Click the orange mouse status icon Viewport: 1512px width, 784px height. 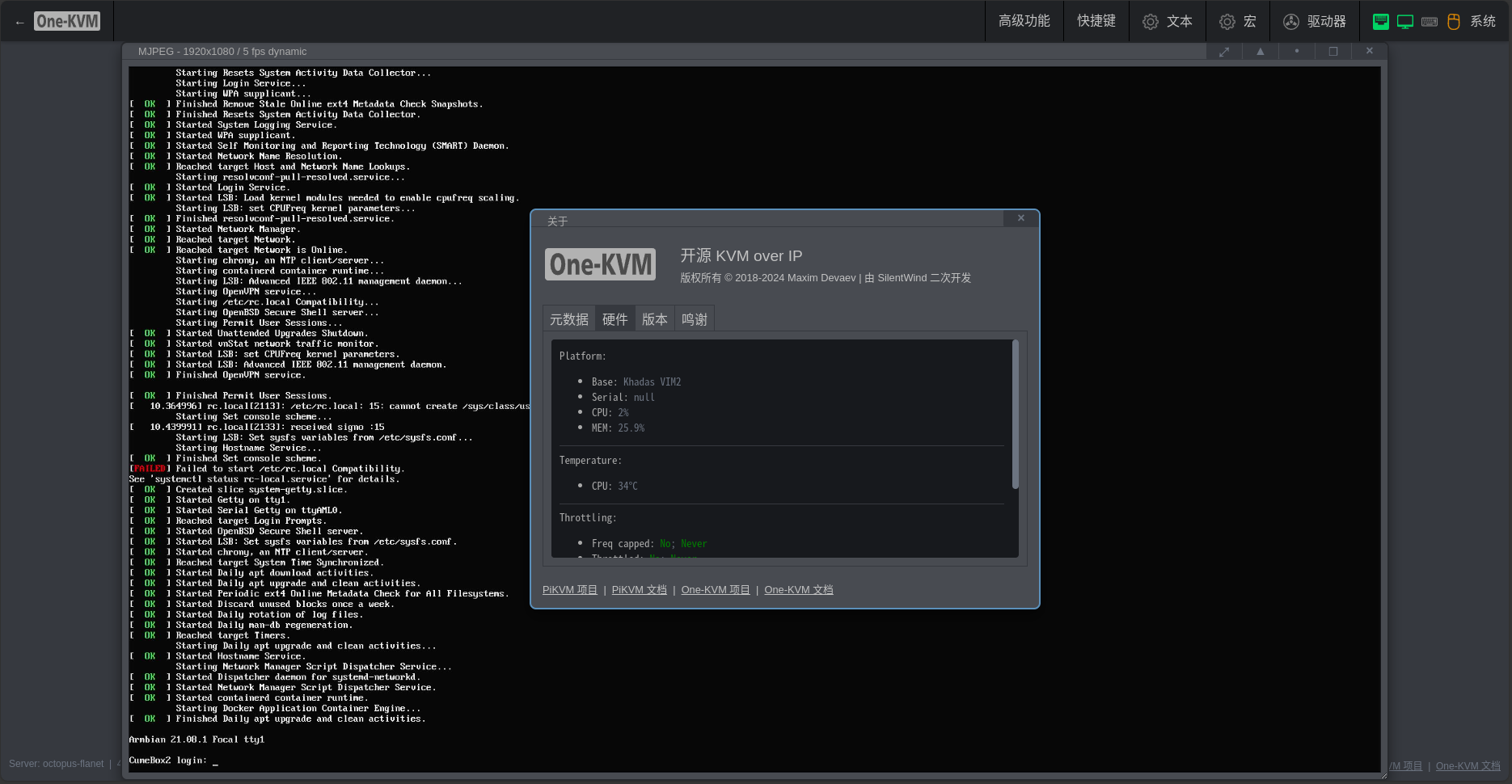1454,22
